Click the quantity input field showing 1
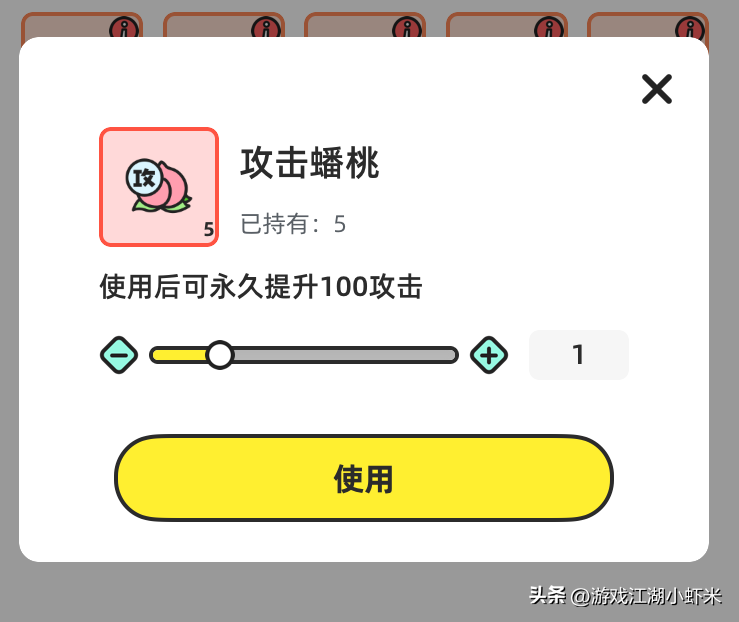The height and width of the screenshot is (622, 739). 579,355
